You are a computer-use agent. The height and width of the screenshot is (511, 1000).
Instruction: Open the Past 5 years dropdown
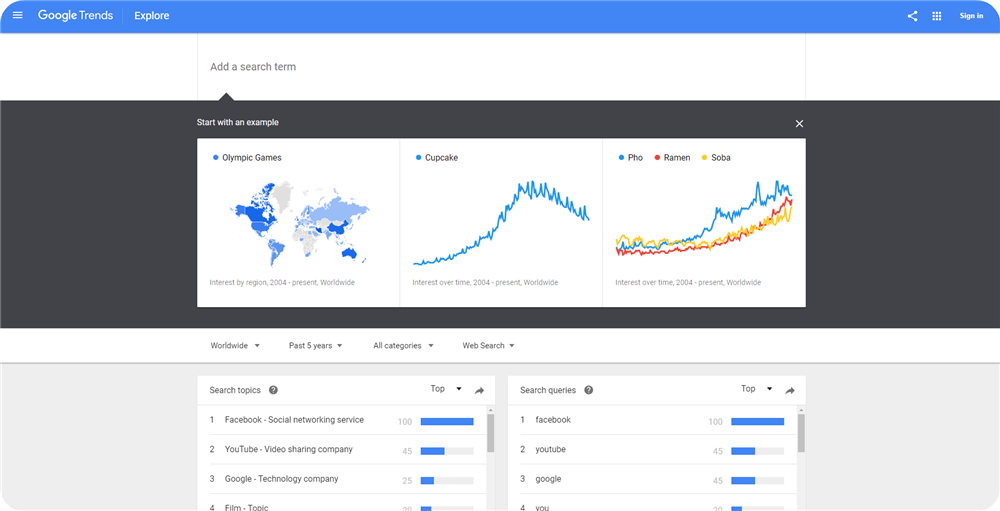click(x=316, y=346)
